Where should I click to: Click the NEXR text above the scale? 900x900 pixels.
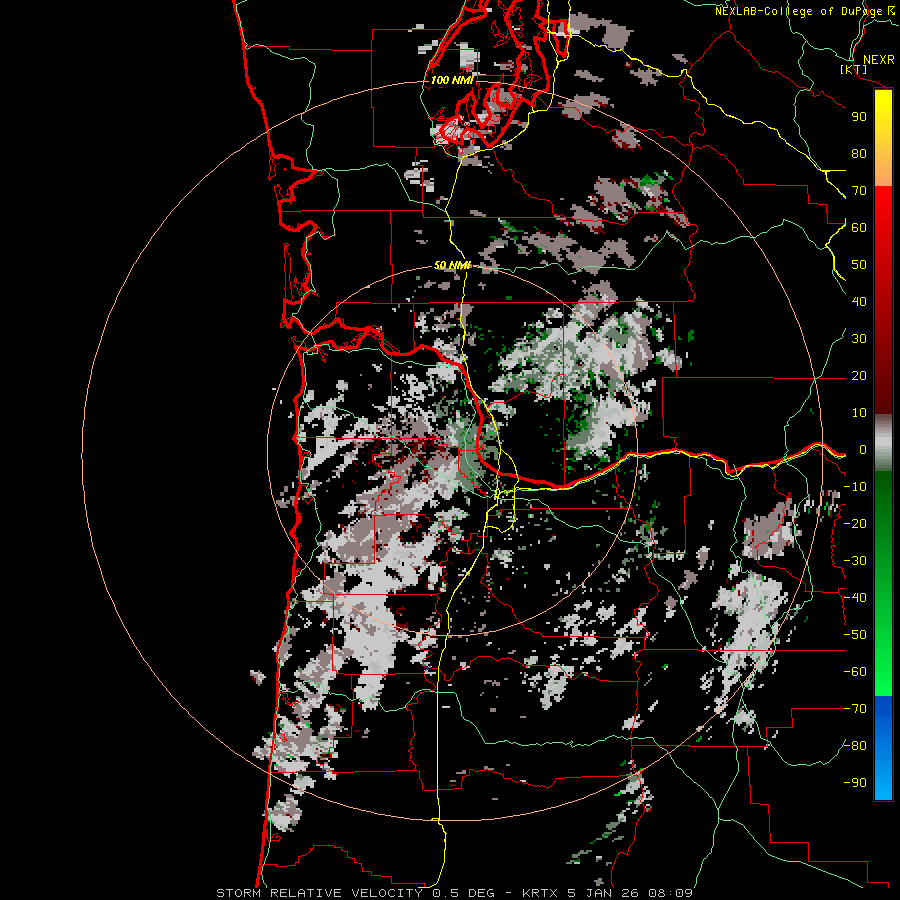[879, 60]
